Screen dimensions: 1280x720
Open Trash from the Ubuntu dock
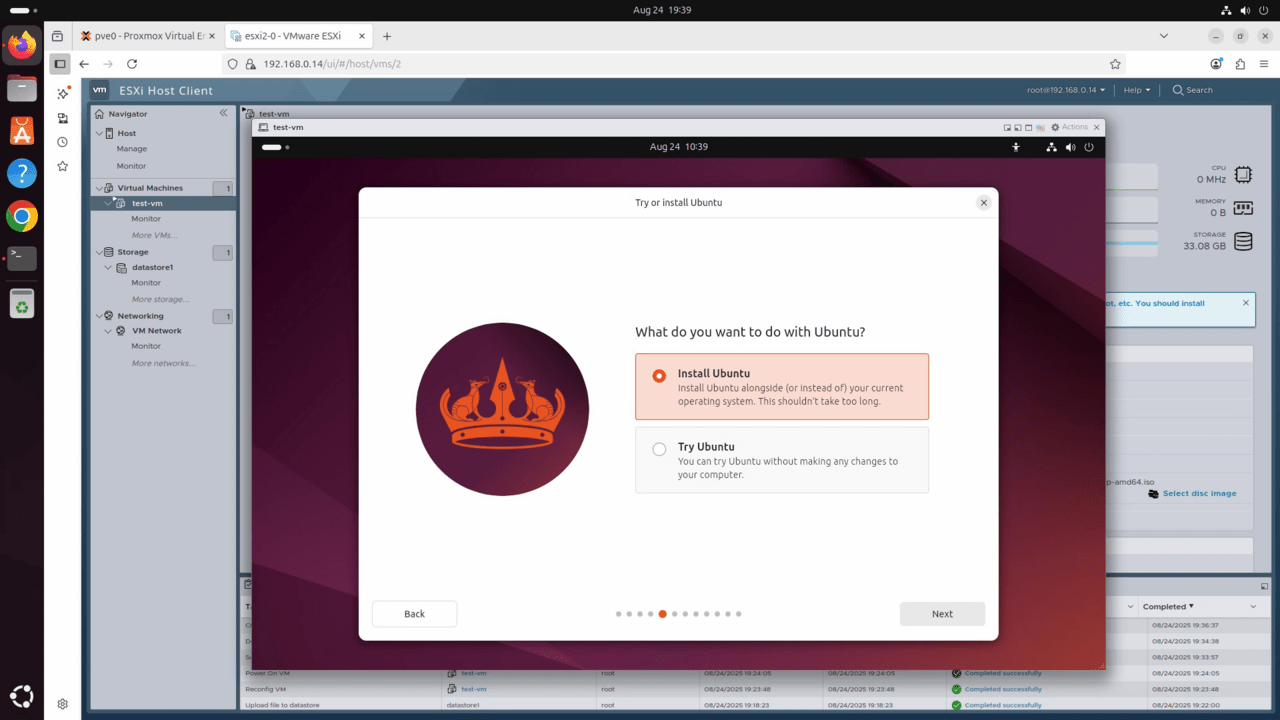[22, 303]
